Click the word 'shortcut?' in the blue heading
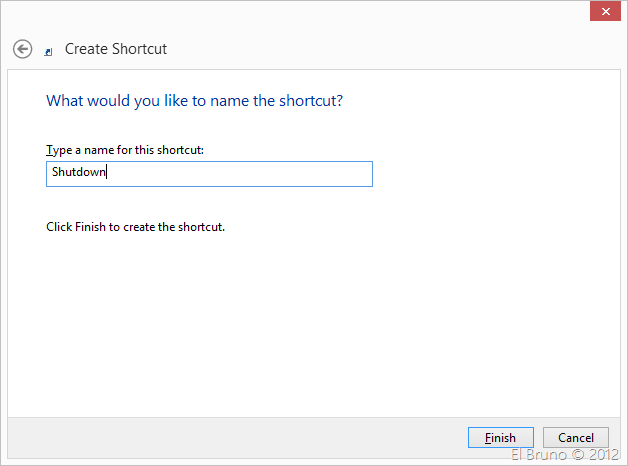Screen dimensions: 628x466 coord(325,101)
